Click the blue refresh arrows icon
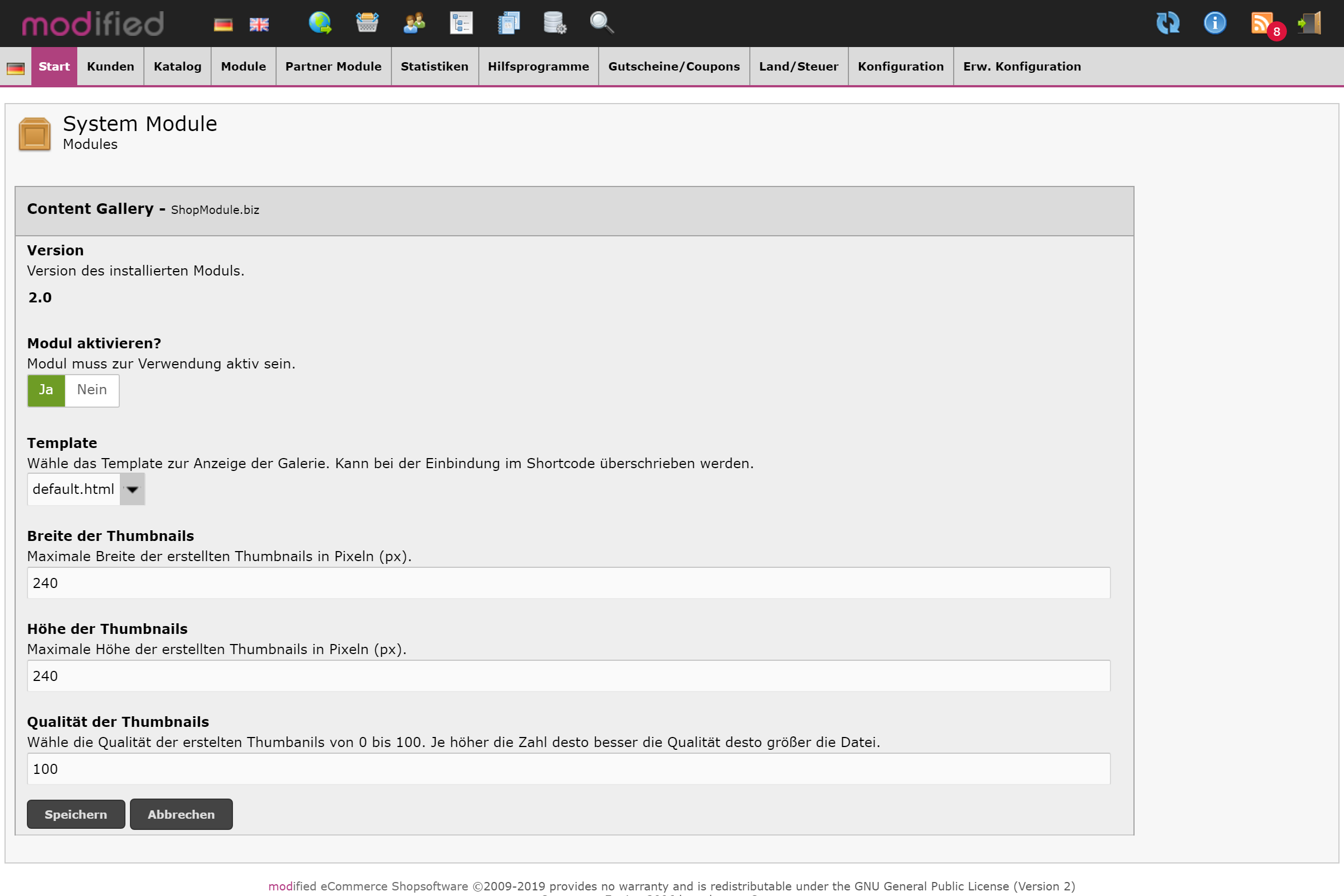Image resolution: width=1344 pixels, height=896 pixels. tap(1168, 24)
